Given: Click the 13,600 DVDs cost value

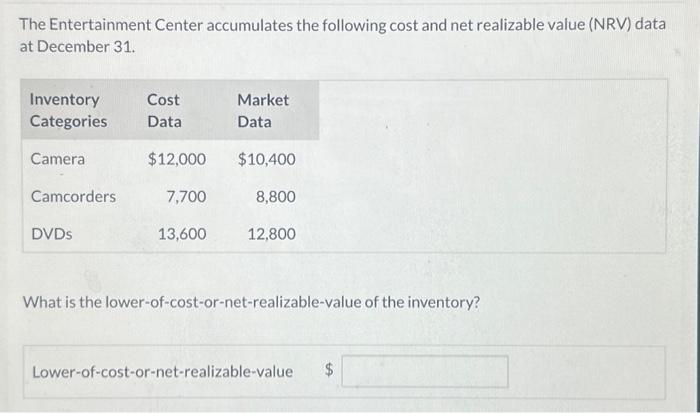Looking at the screenshot, I should tap(182, 234).
